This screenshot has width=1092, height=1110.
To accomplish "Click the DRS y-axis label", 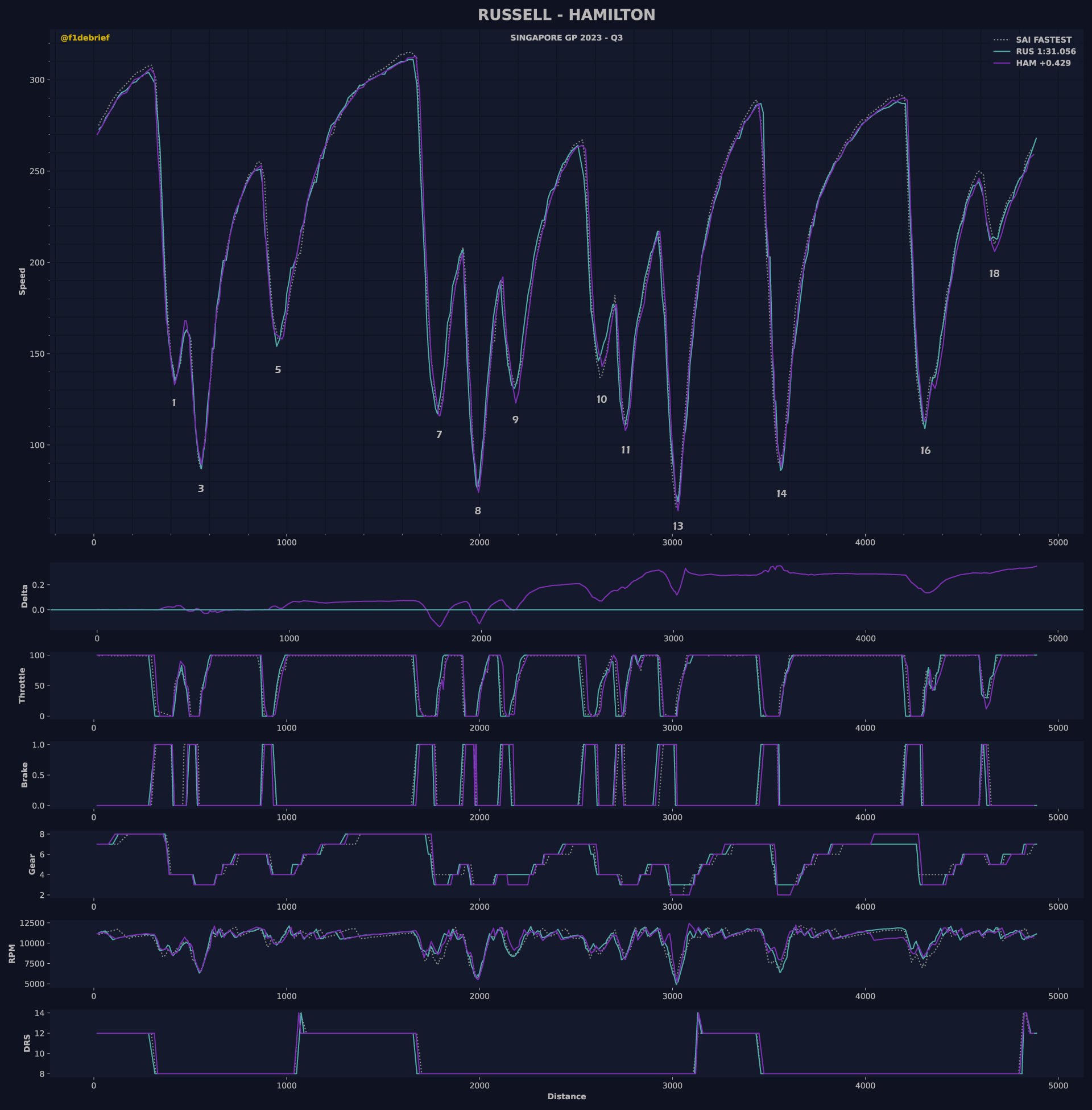I will [x=27, y=1043].
